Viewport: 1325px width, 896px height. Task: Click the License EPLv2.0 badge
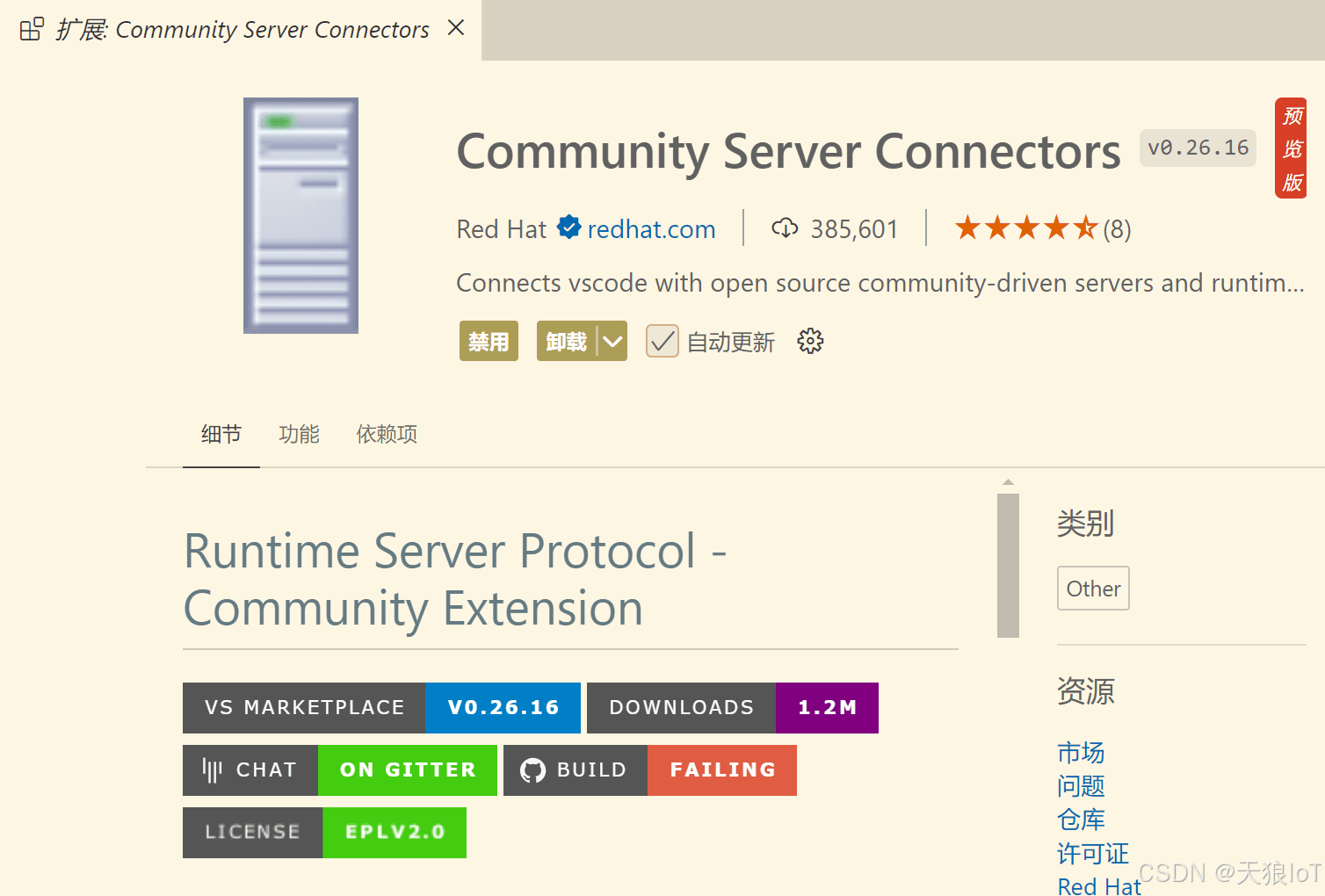pyautogui.click(x=324, y=833)
